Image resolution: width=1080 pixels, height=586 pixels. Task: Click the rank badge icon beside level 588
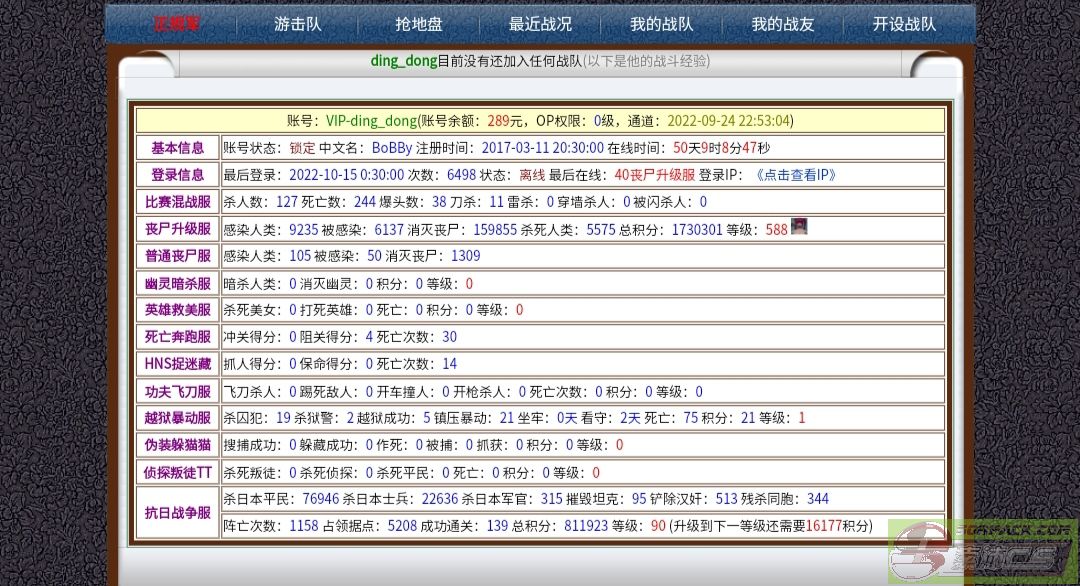[x=799, y=227]
